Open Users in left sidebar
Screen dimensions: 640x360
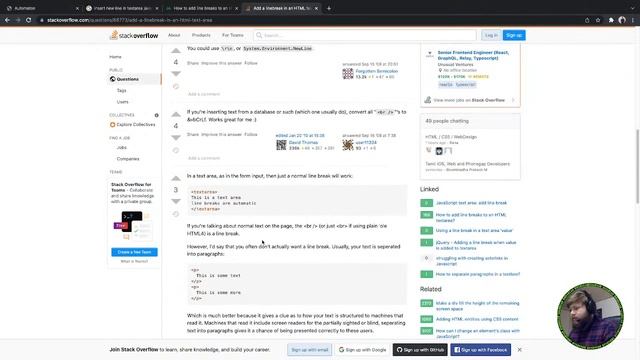tap(122, 102)
